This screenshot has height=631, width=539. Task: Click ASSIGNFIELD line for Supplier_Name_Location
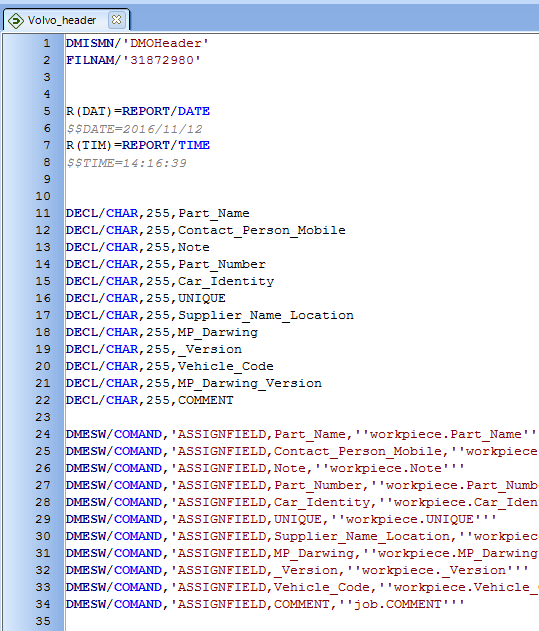[x=302, y=536]
